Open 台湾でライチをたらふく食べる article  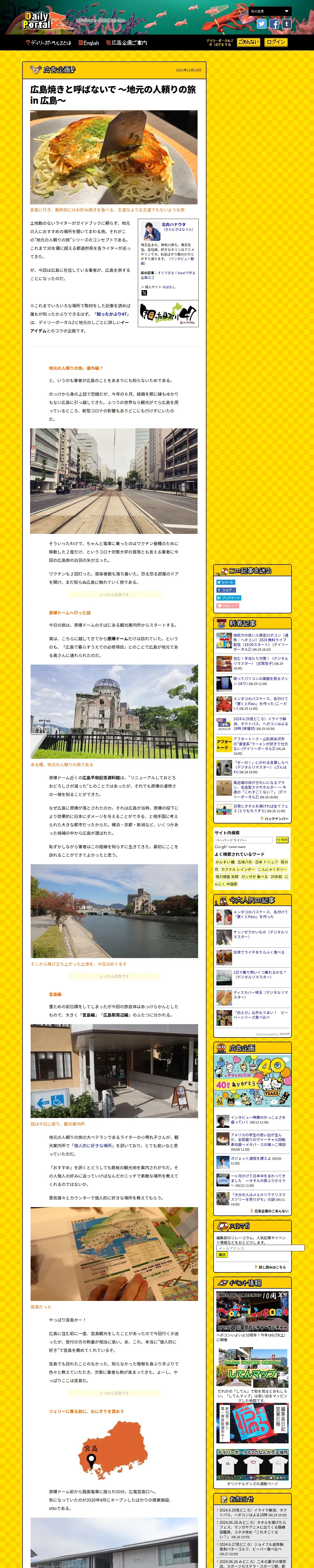click(x=259, y=952)
